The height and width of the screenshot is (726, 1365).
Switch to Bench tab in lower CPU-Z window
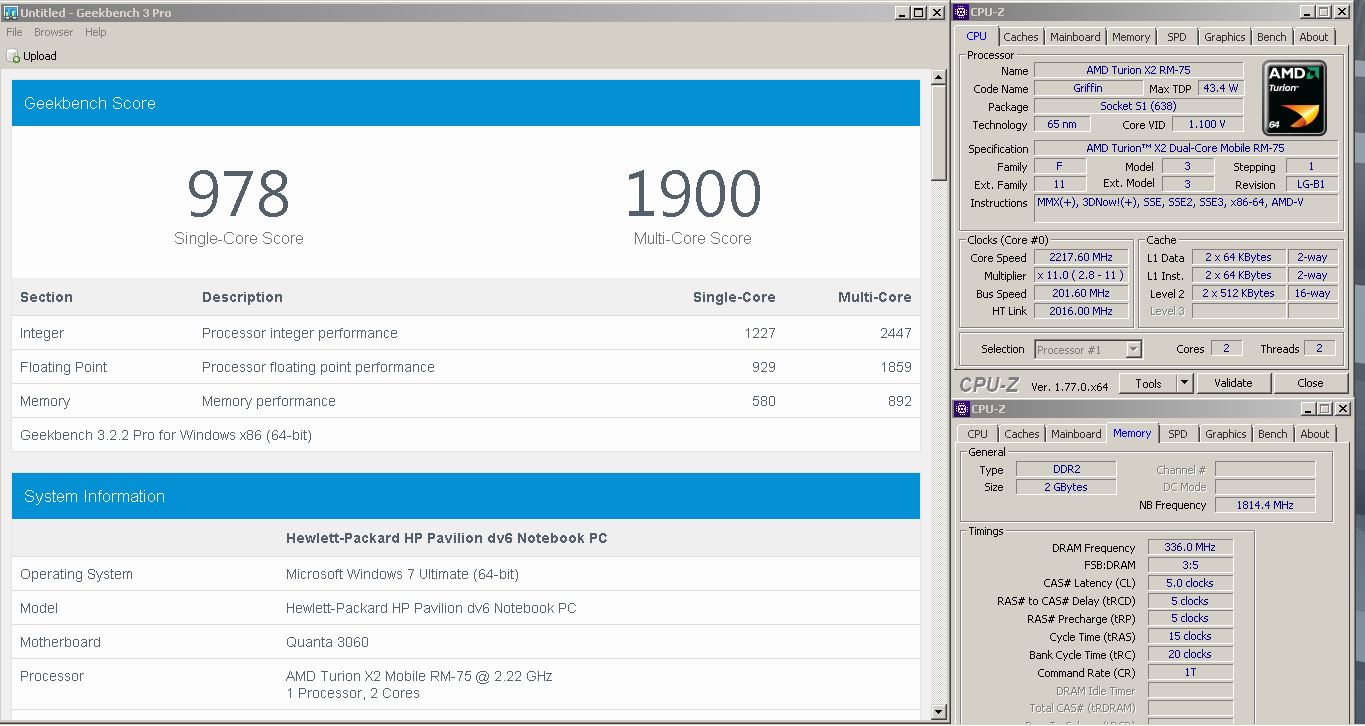[x=1273, y=434]
